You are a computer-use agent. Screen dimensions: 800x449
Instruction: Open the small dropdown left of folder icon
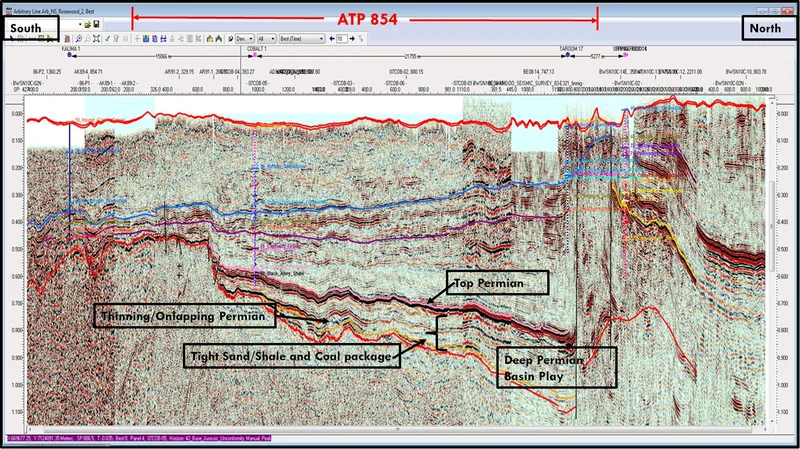(80, 24)
